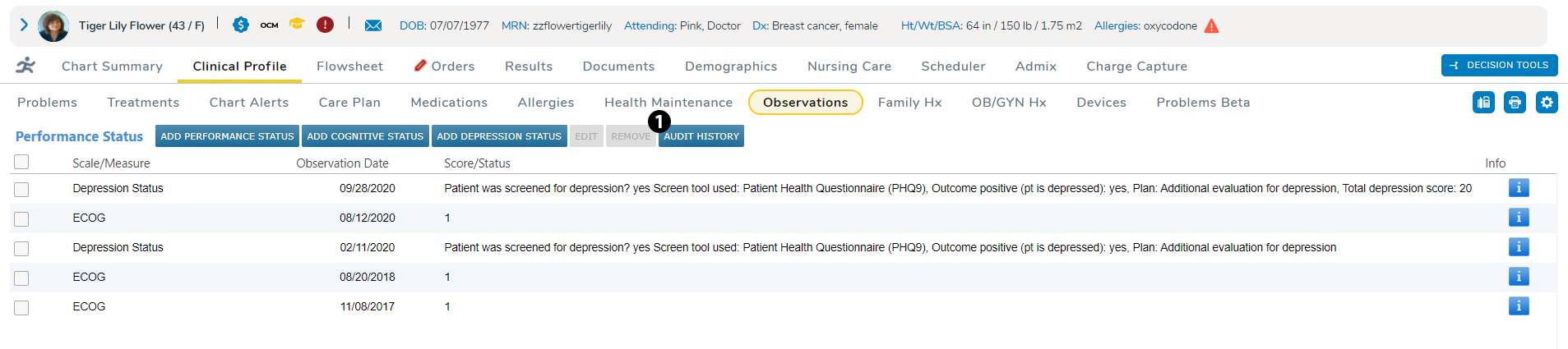1568x349 pixels.
Task: Toggle the select-all header checkbox
Action: coord(21,162)
